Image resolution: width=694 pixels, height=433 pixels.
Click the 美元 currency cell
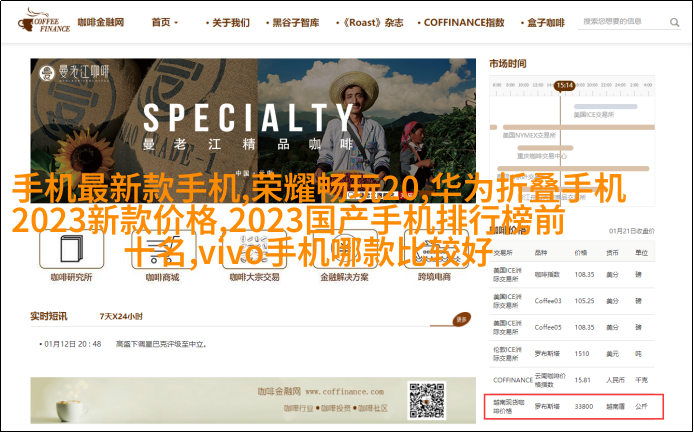tap(613, 354)
